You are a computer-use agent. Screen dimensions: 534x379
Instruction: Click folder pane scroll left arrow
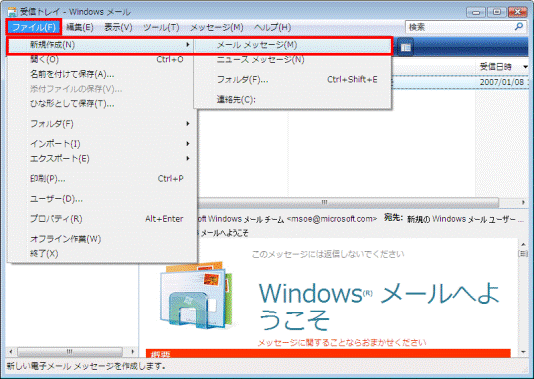11,351
